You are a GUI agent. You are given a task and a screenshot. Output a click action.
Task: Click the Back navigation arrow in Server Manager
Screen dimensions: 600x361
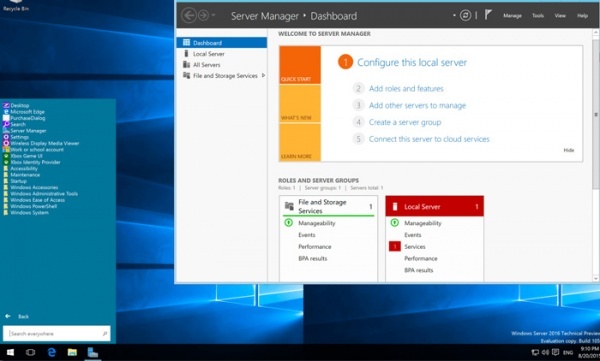pos(189,15)
